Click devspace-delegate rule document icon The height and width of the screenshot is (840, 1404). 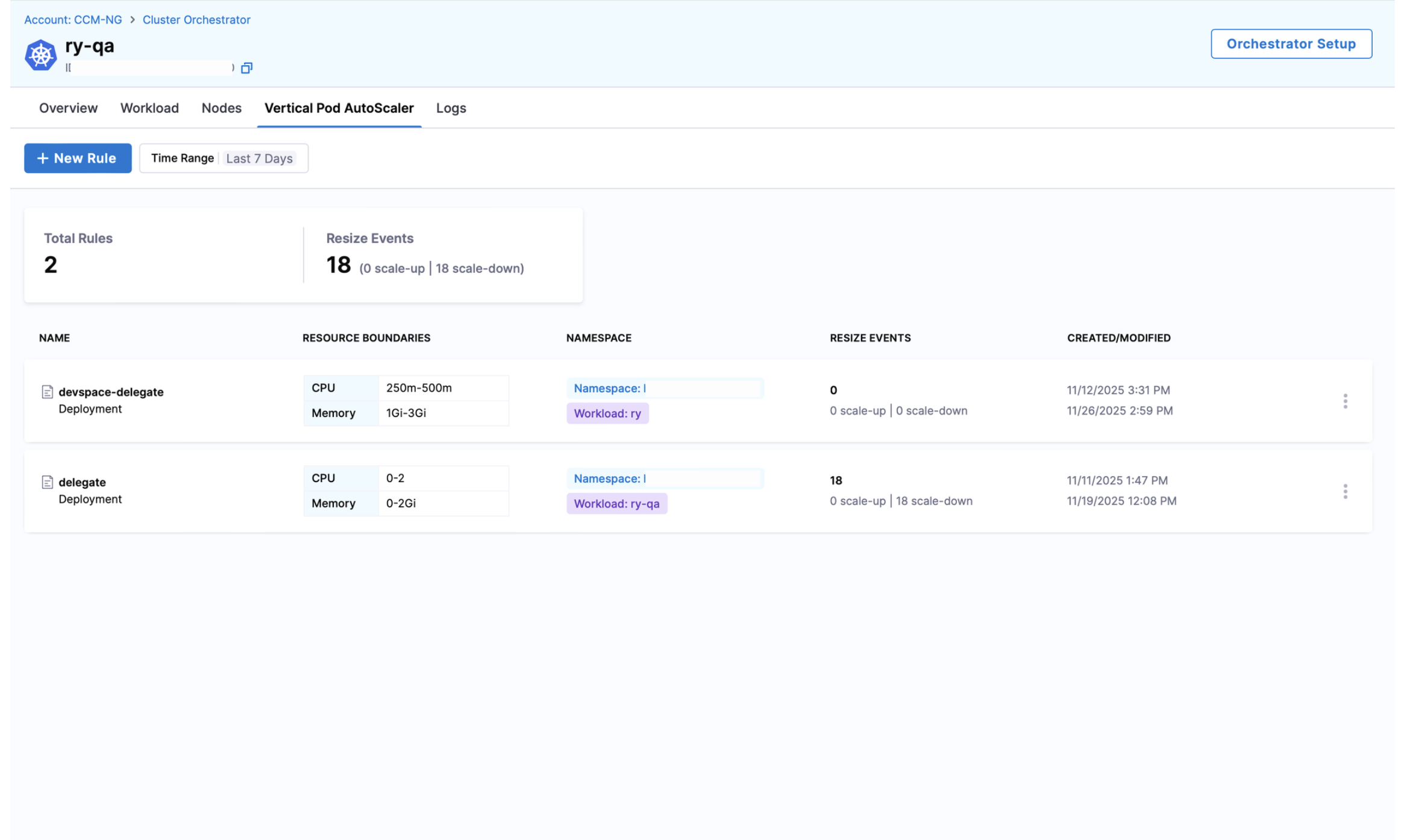click(x=47, y=392)
